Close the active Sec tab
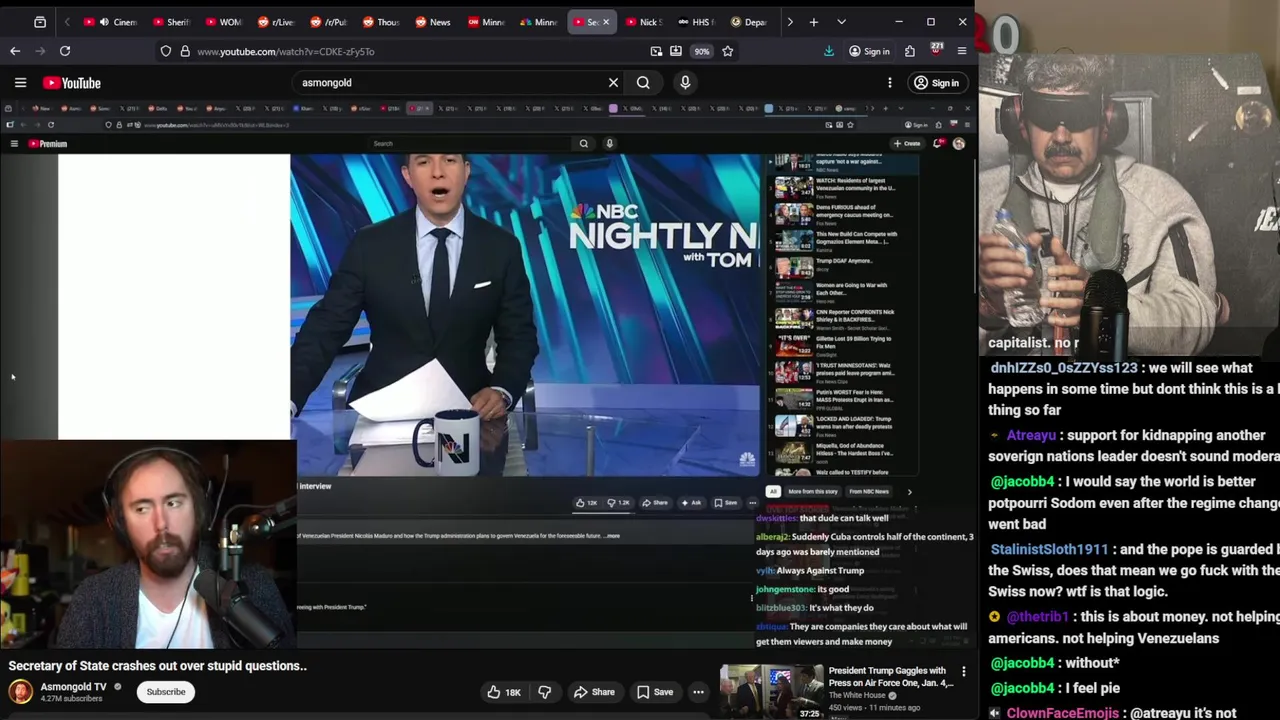1280x720 pixels. pyautogui.click(x=605, y=22)
